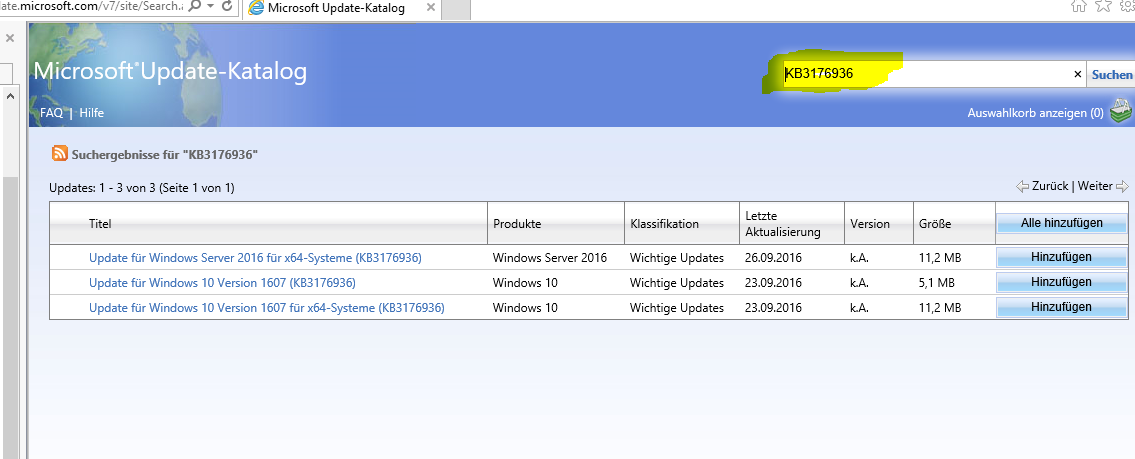Click the RSS feed icon beside Suchergebnisse

click(x=59, y=153)
